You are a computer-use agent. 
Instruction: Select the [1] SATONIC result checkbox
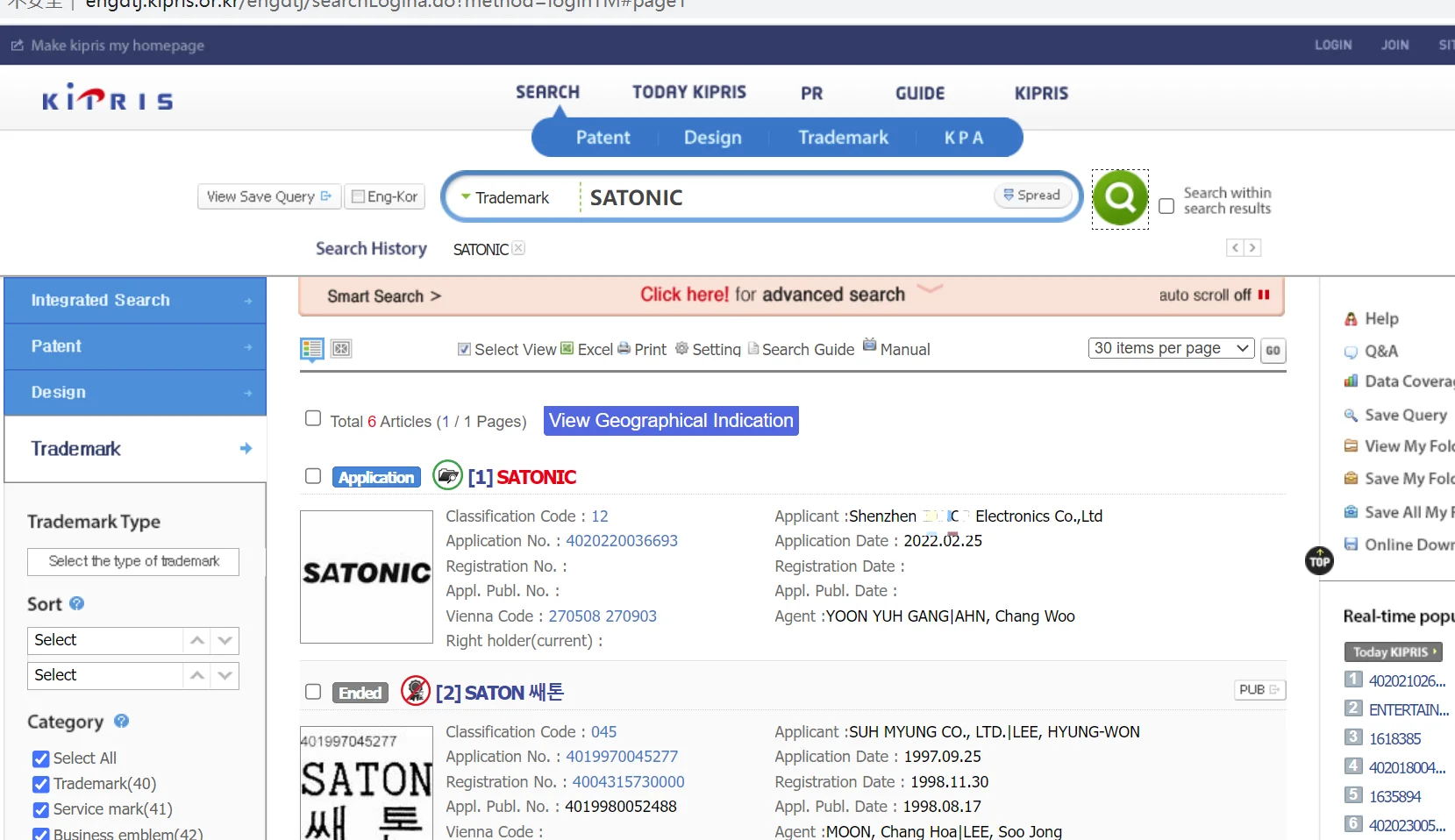tap(313, 475)
